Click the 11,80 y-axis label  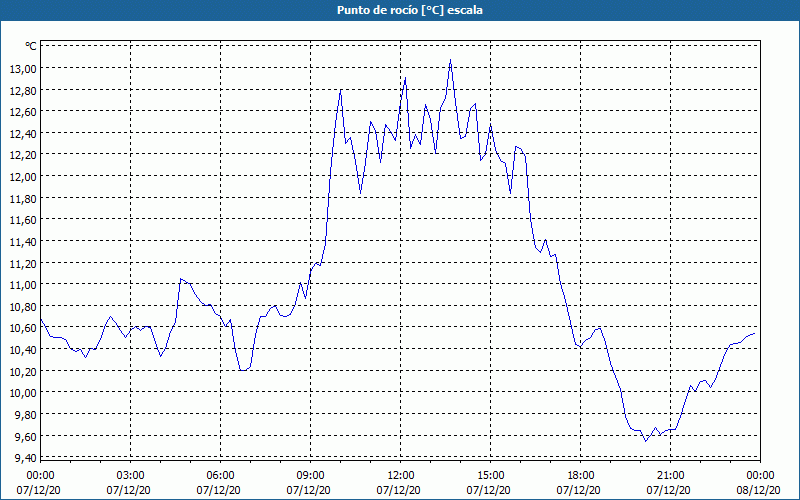click(23, 199)
